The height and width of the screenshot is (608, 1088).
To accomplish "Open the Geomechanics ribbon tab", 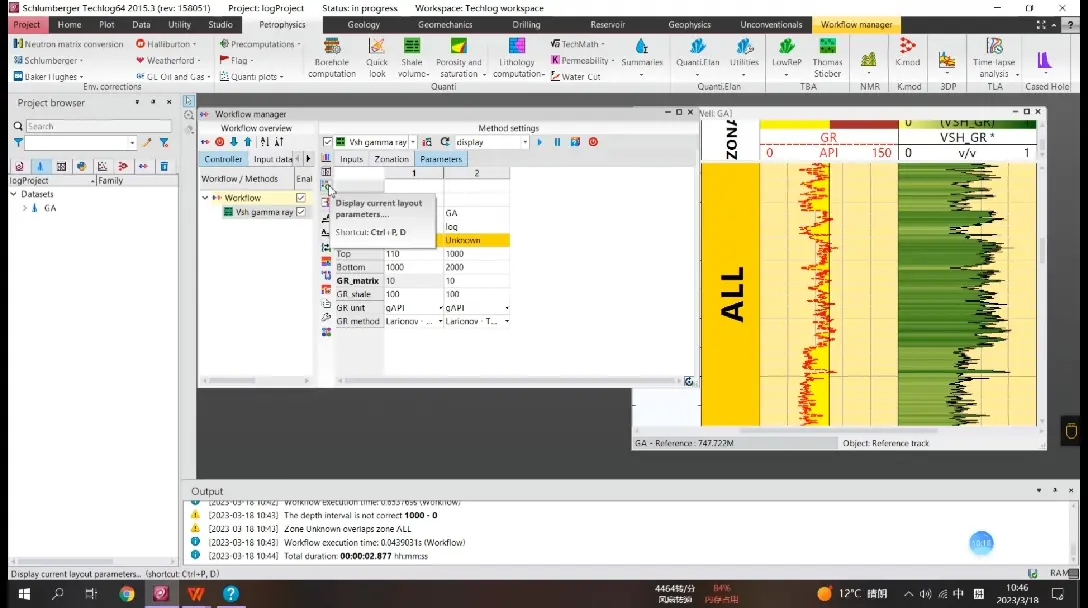I will pyautogui.click(x=445, y=24).
